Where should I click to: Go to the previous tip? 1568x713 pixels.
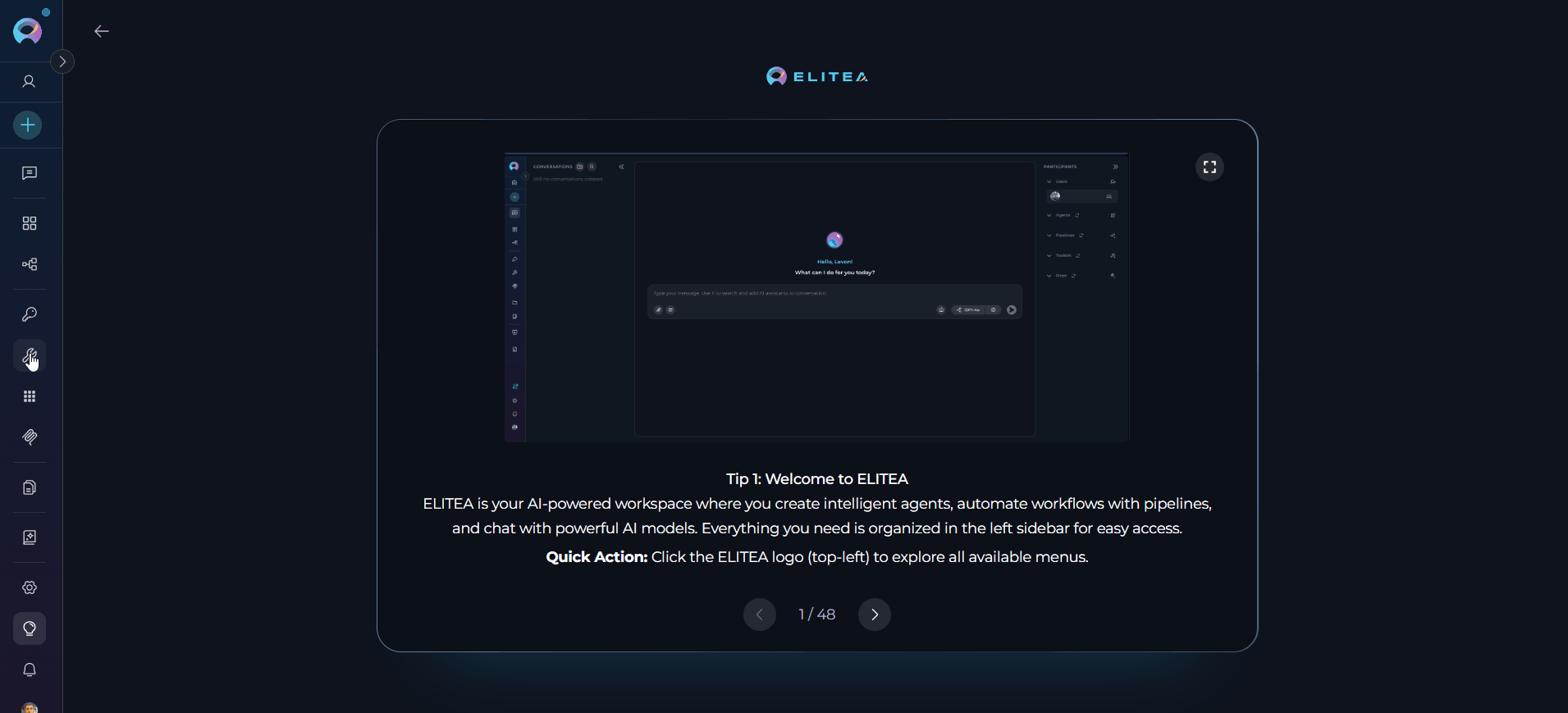[760, 615]
